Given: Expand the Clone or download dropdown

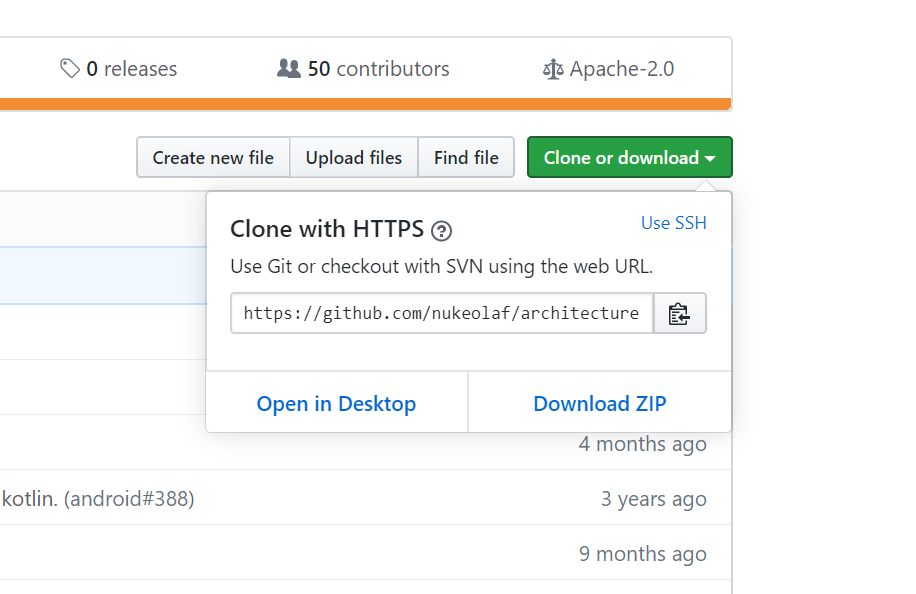Looking at the screenshot, I should (629, 157).
